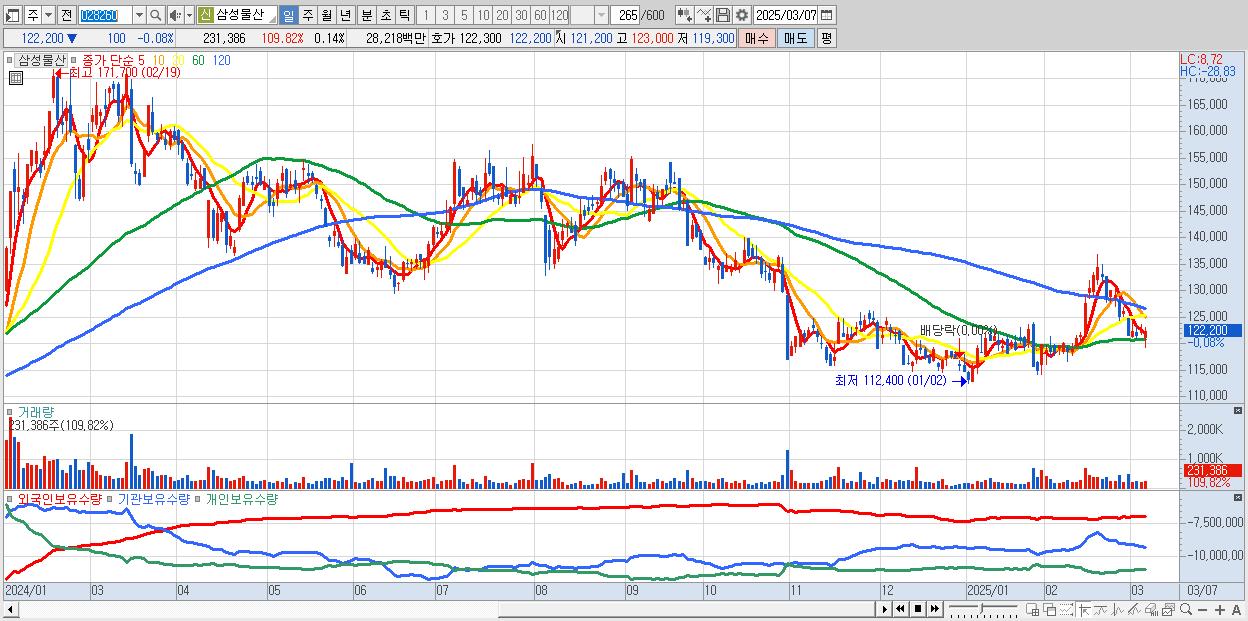Switch to the 월 monthly chart period
The width and height of the screenshot is (1248, 621).
(326, 16)
